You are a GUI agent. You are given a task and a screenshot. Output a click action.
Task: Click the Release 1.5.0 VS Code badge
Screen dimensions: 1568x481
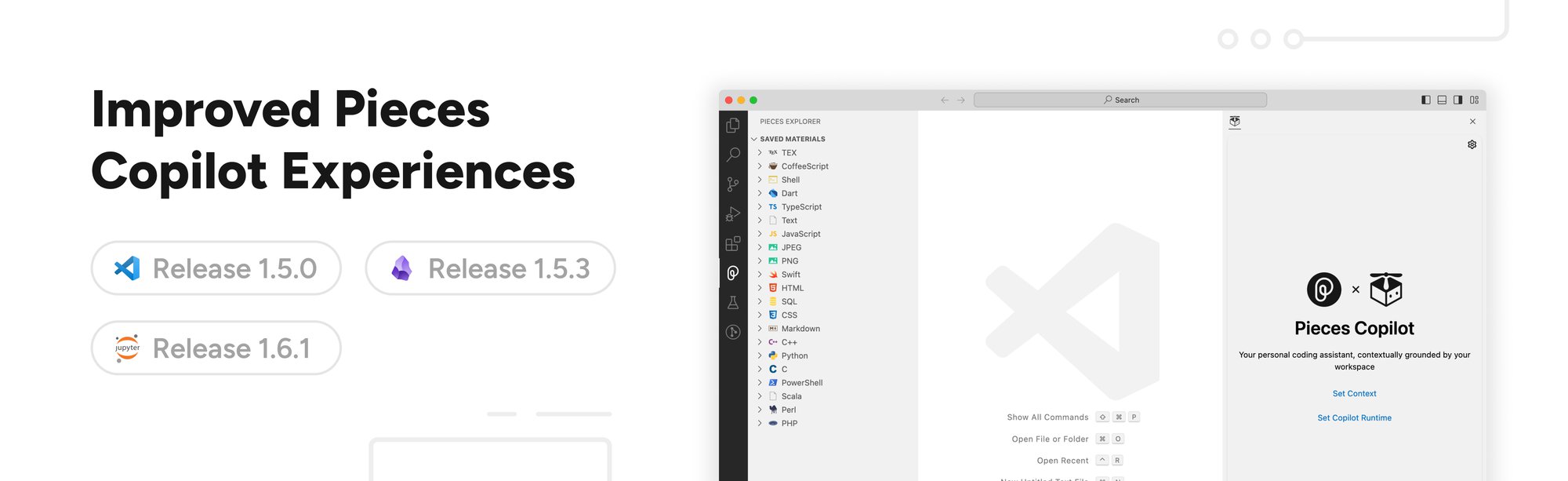pos(216,268)
